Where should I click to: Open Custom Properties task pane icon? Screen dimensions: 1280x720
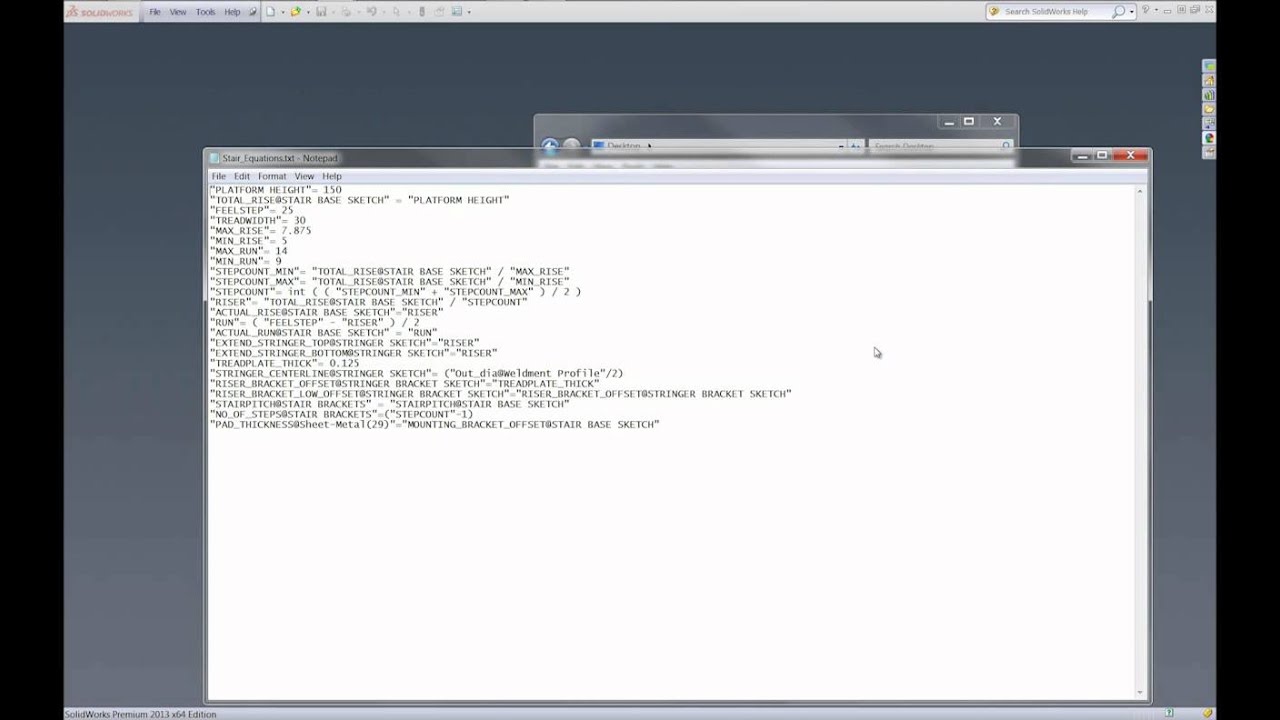tap(1209, 152)
